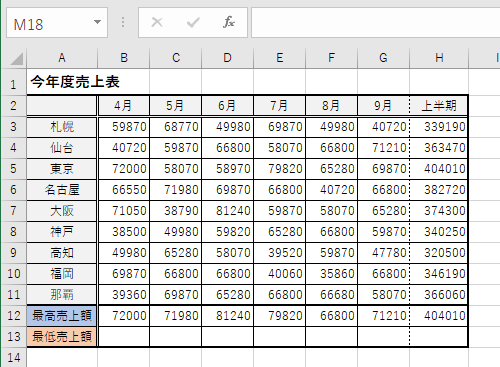500x367 pixels.
Task: Click the formula bar vertical dots handle
Action: coord(123,22)
